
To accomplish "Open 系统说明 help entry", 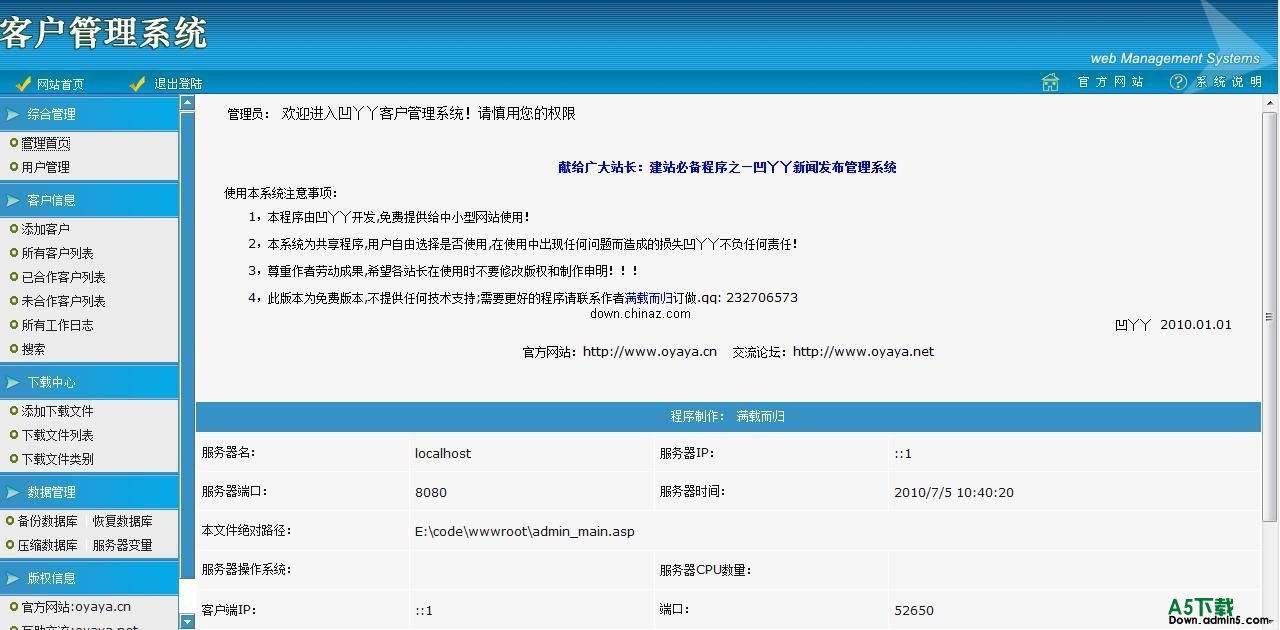I will 1229,82.
